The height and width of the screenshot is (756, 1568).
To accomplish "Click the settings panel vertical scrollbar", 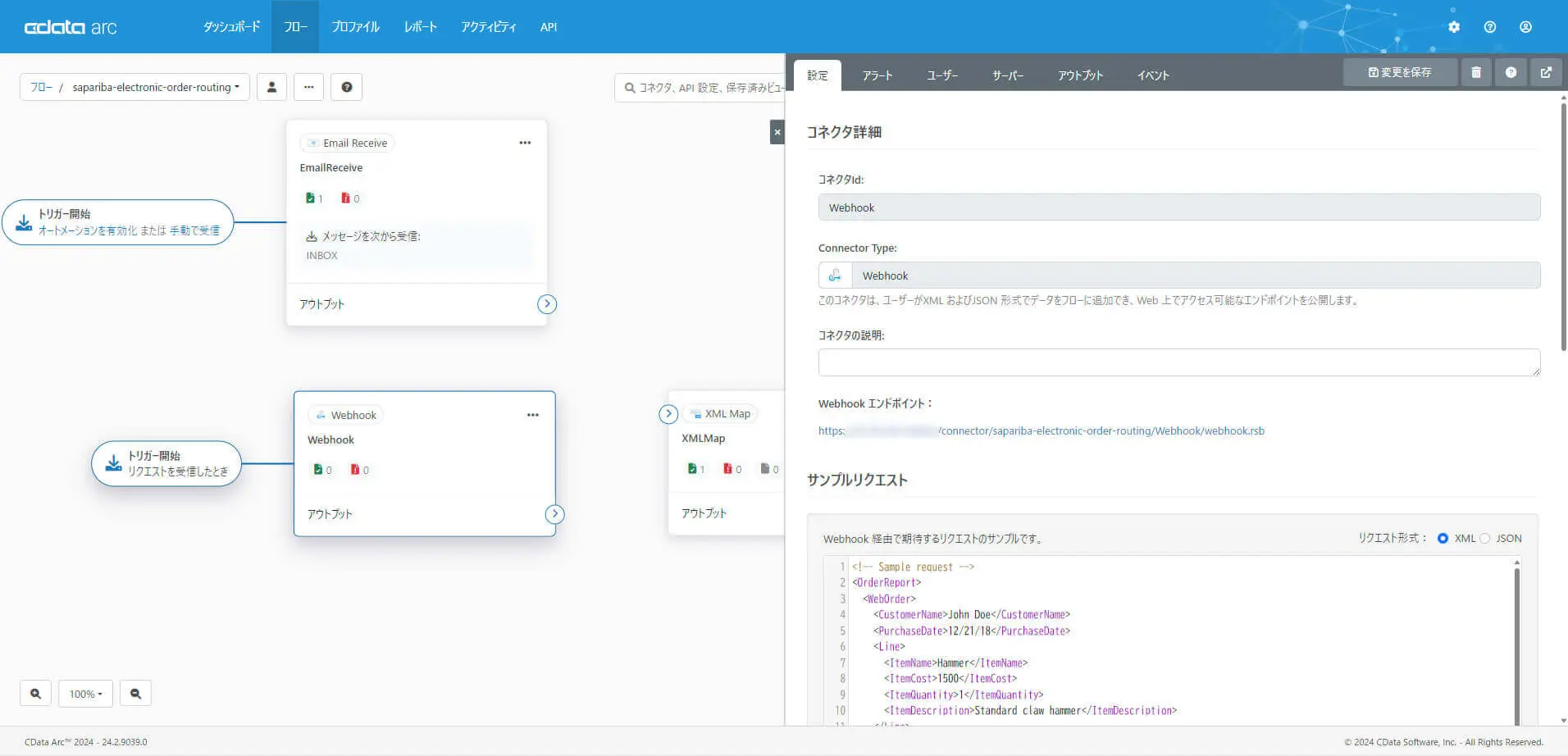I will 1563,225.
